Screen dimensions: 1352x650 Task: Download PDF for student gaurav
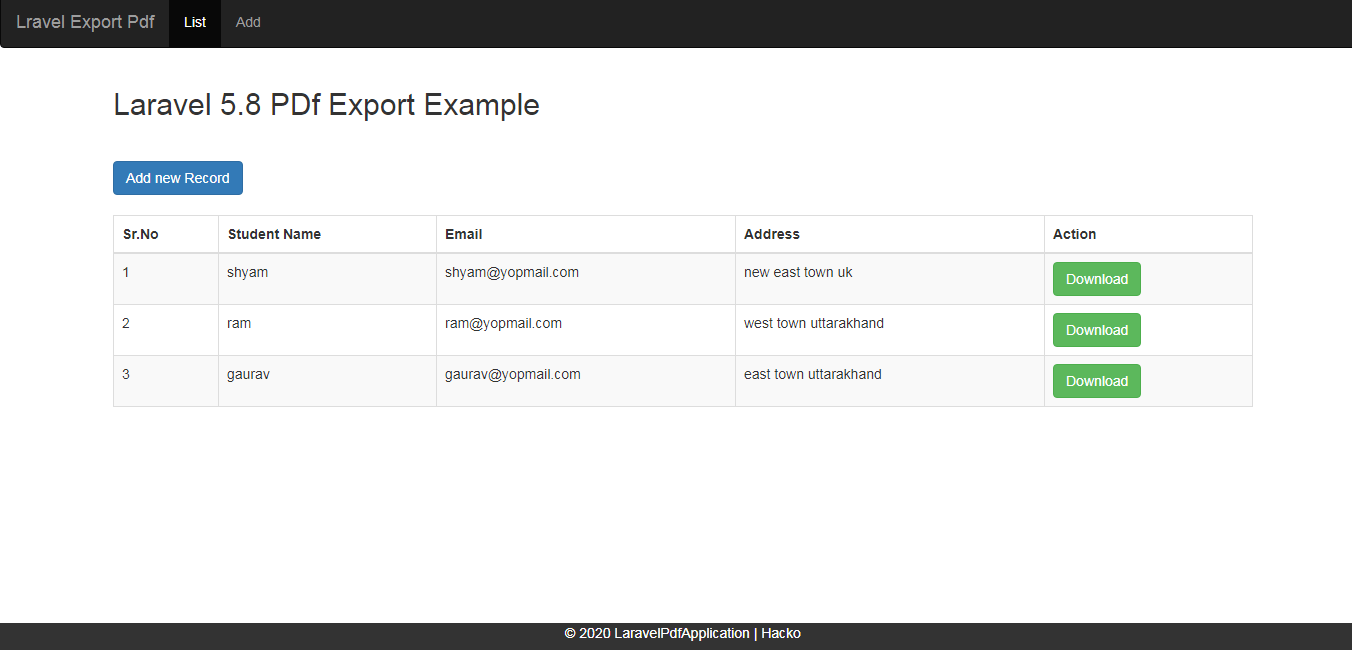[1096, 381]
